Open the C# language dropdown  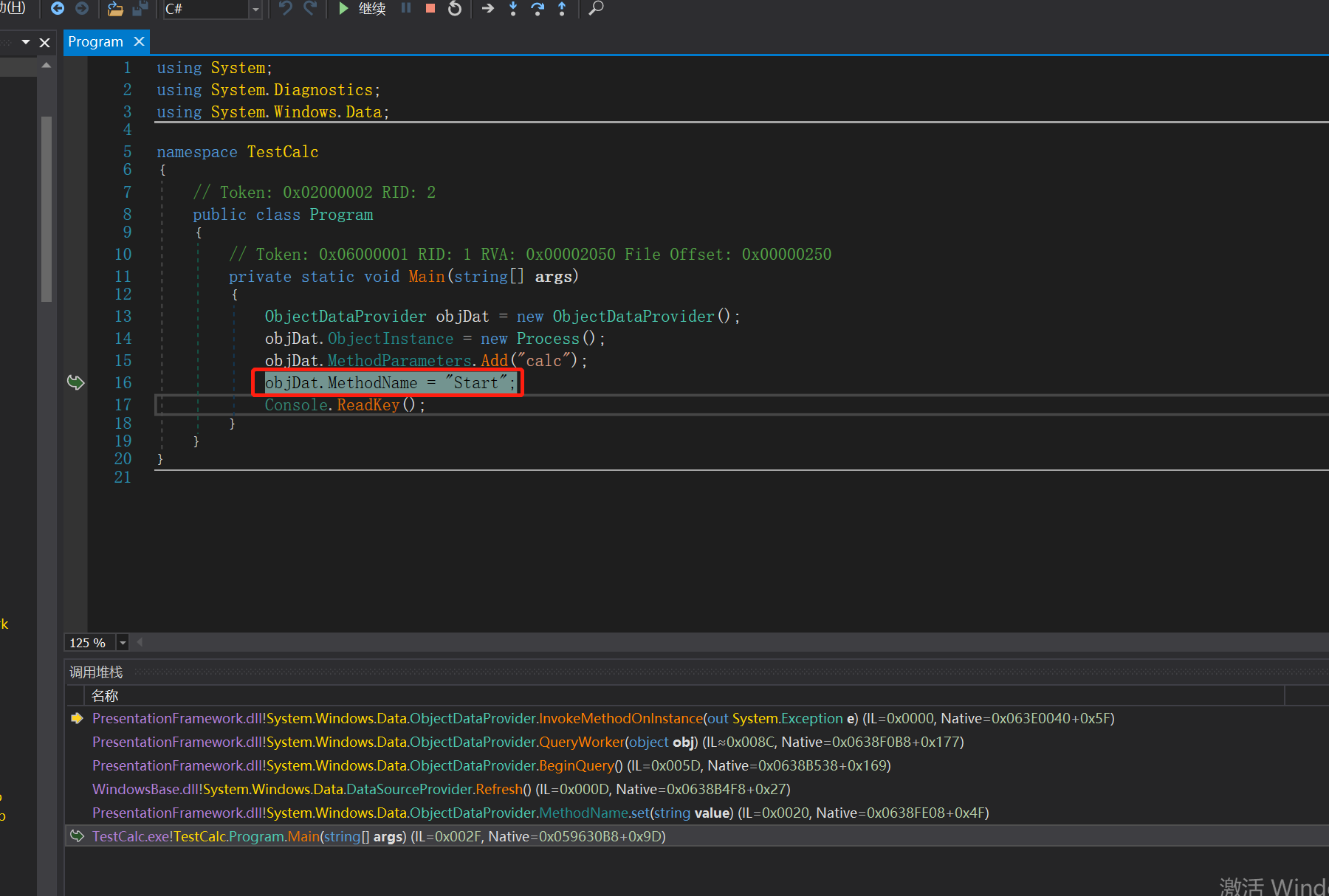[255, 10]
